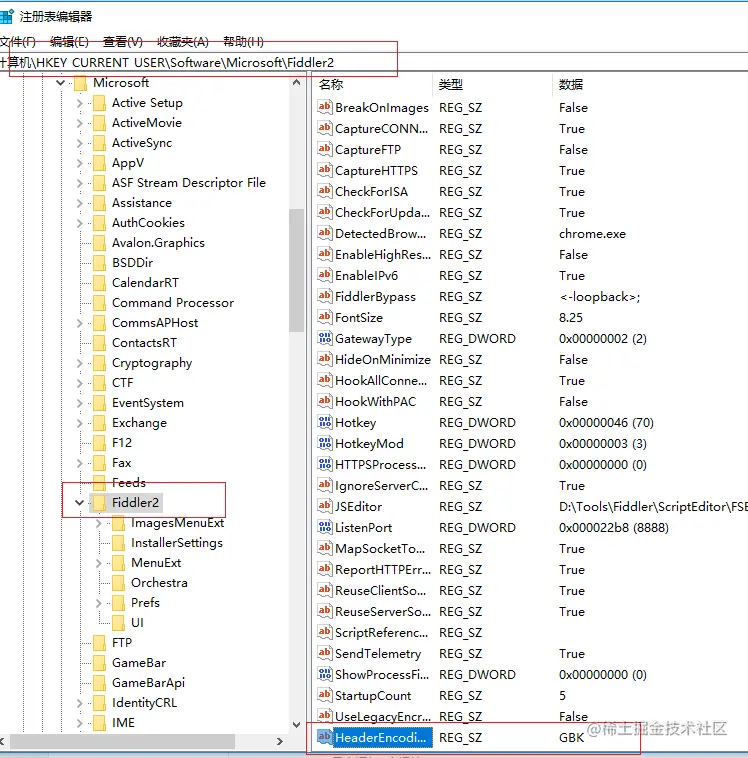Click the chrome.exe data cell
Image resolution: width=748 pixels, height=758 pixels.
click(x=592, y=234)
